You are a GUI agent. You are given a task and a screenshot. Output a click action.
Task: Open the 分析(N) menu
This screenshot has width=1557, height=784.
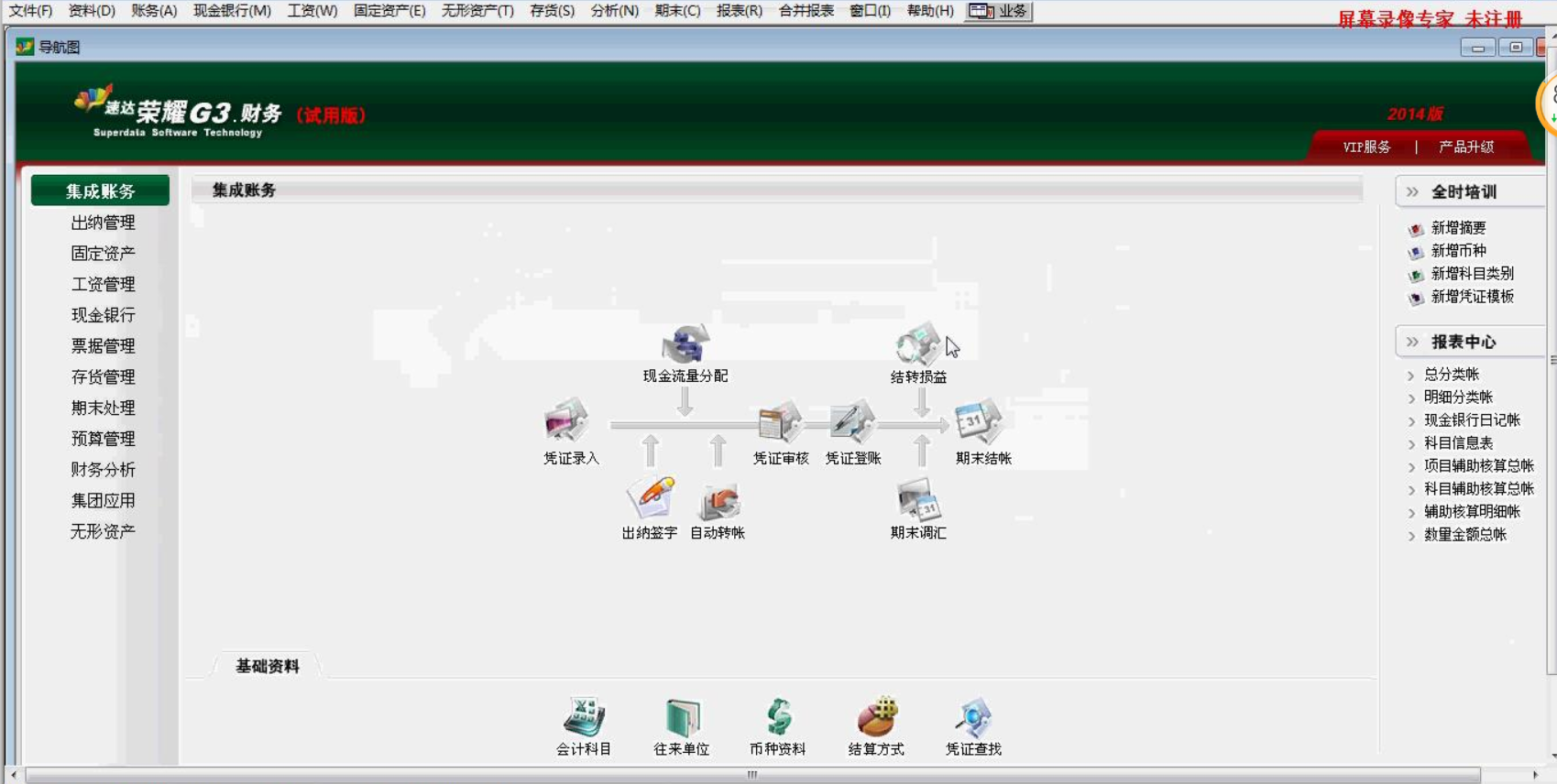614,11
